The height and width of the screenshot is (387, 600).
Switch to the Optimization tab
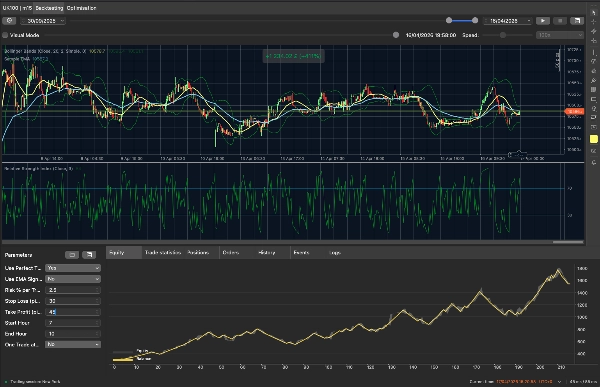(81, 8)
